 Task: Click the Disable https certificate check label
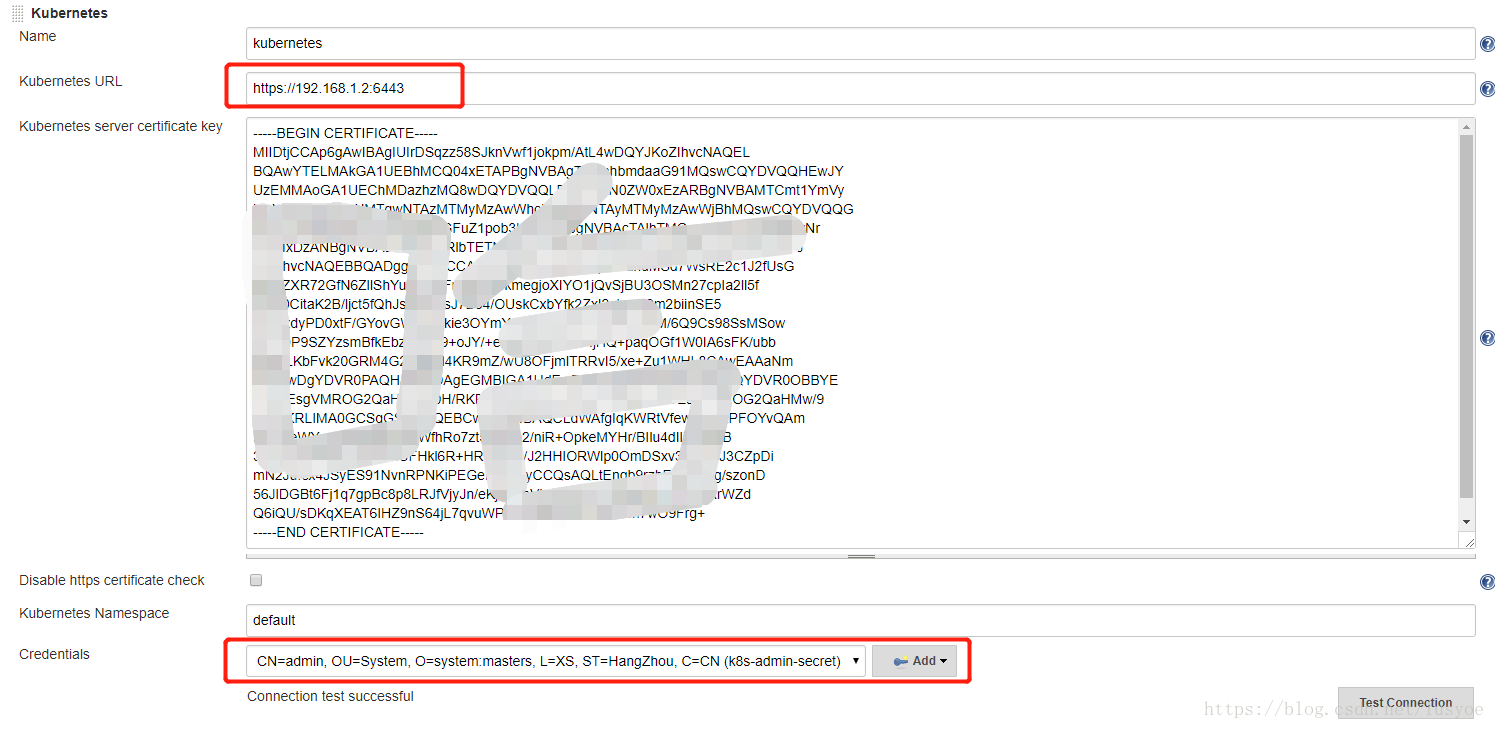[112, 580]
